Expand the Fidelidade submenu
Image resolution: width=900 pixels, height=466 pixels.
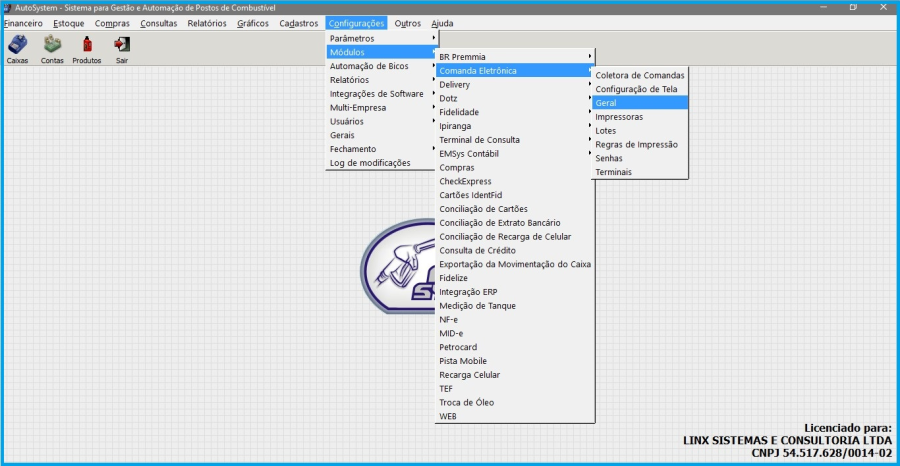pyautogui.click(x=515, y=112)
